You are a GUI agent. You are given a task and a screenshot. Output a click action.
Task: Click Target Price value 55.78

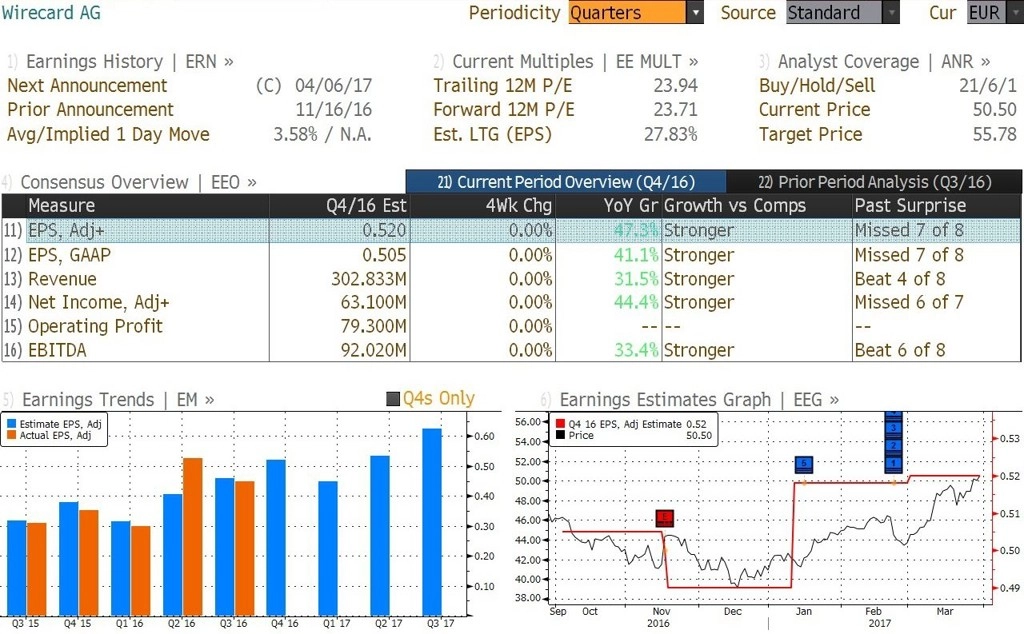tap(995, 135)
